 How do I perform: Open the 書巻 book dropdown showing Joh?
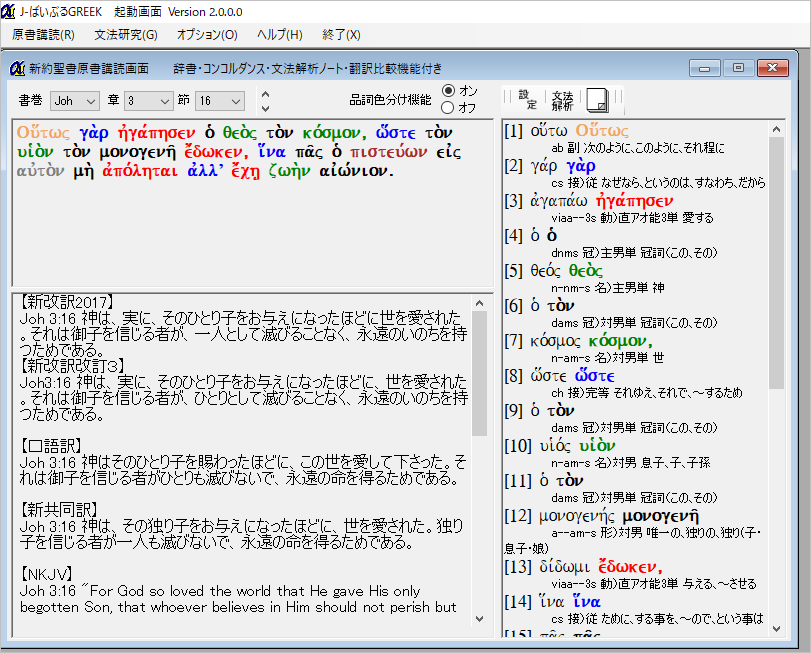click(x=74, y=101)
